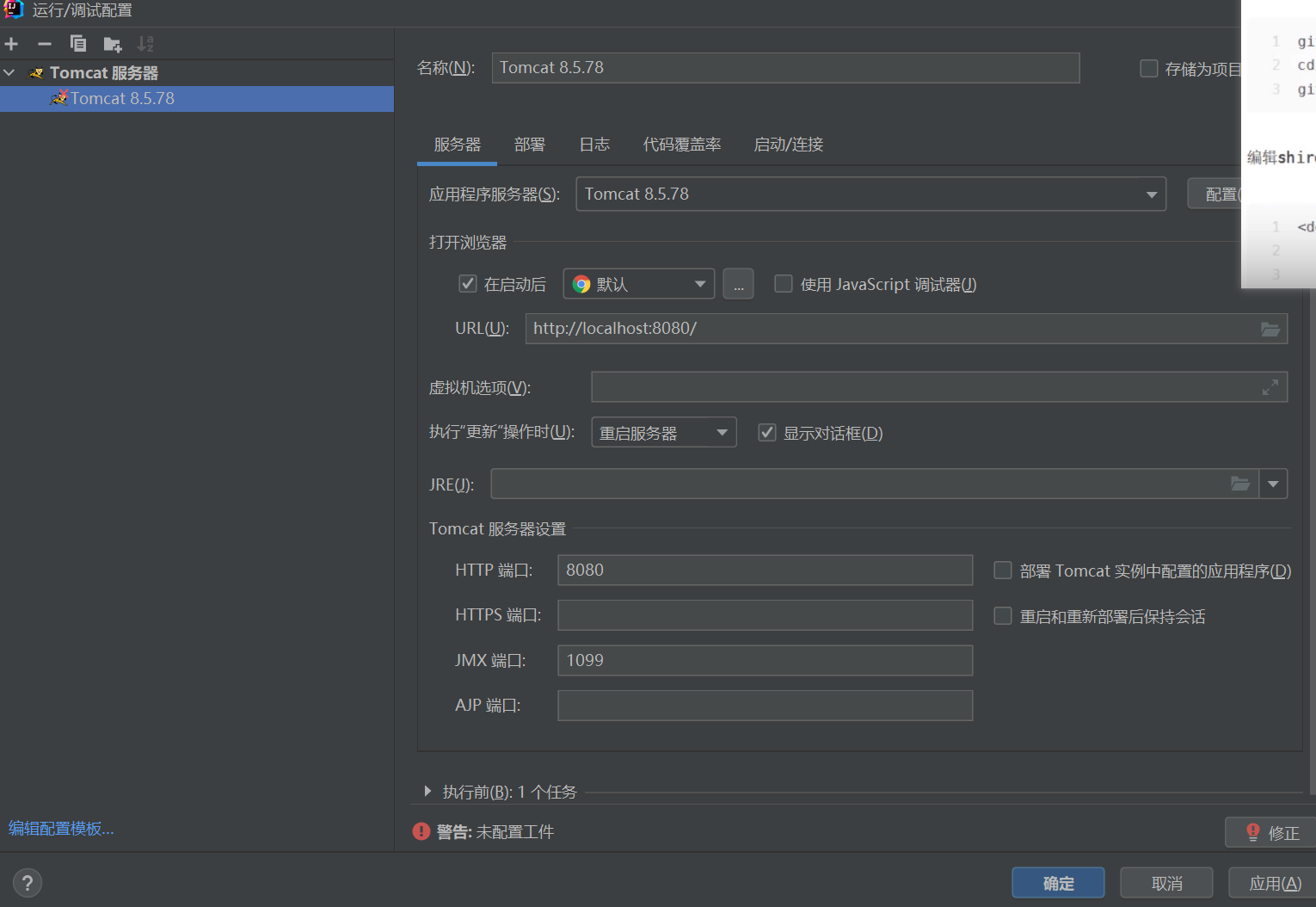Switch to the 日志 tab
This screenshot has width=1316, height=907.
[594, 145]
